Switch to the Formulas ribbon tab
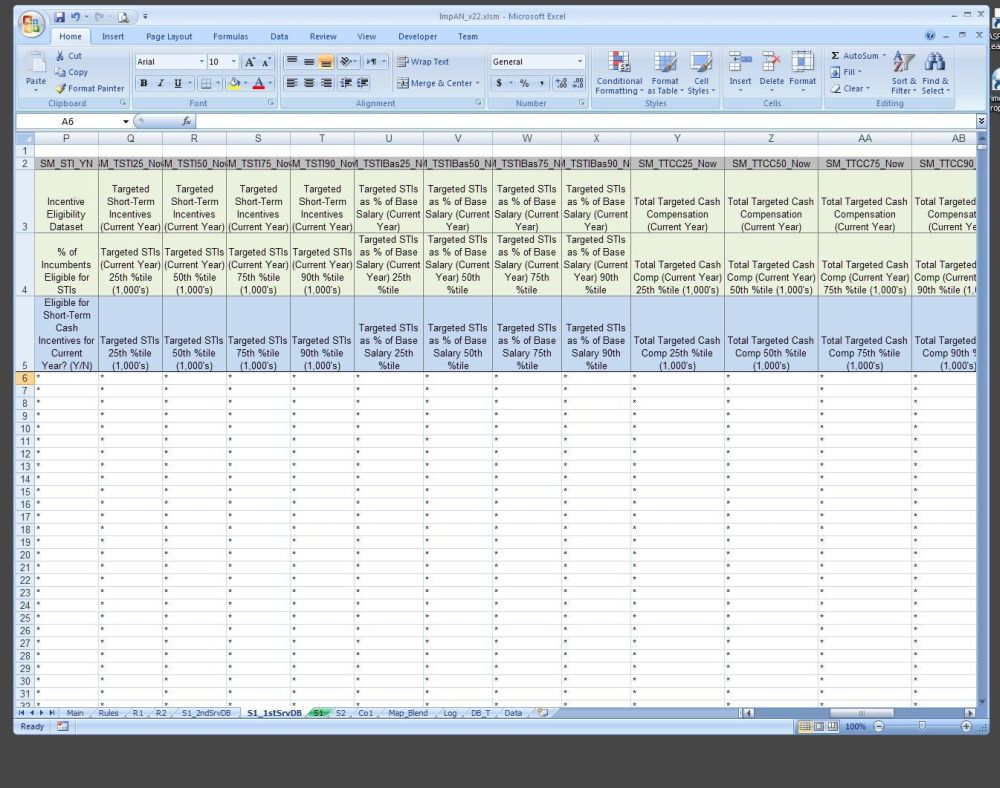Viewport: 1000px width, 788px height. (230, 37)
